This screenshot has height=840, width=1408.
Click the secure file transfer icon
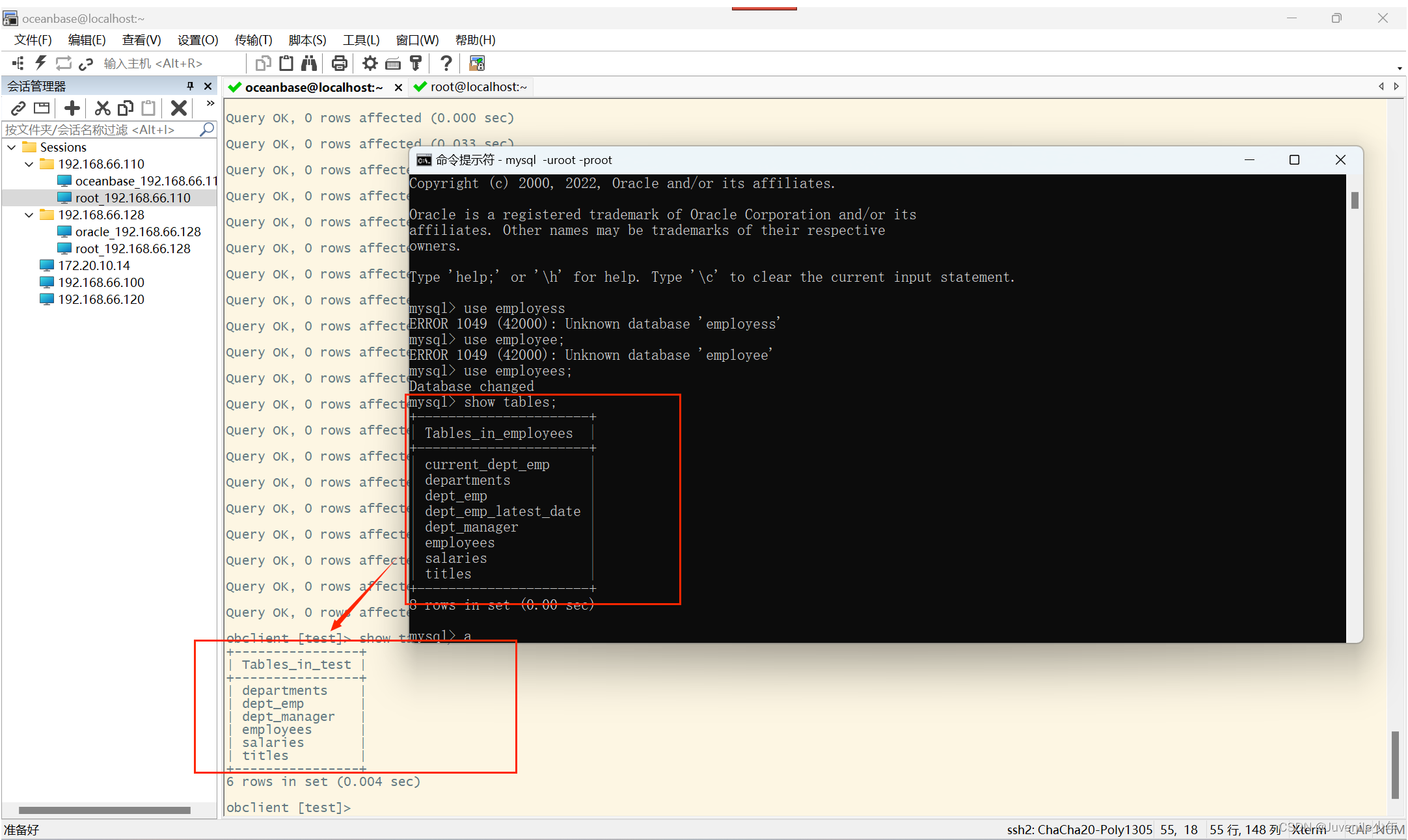click(477, 63)
